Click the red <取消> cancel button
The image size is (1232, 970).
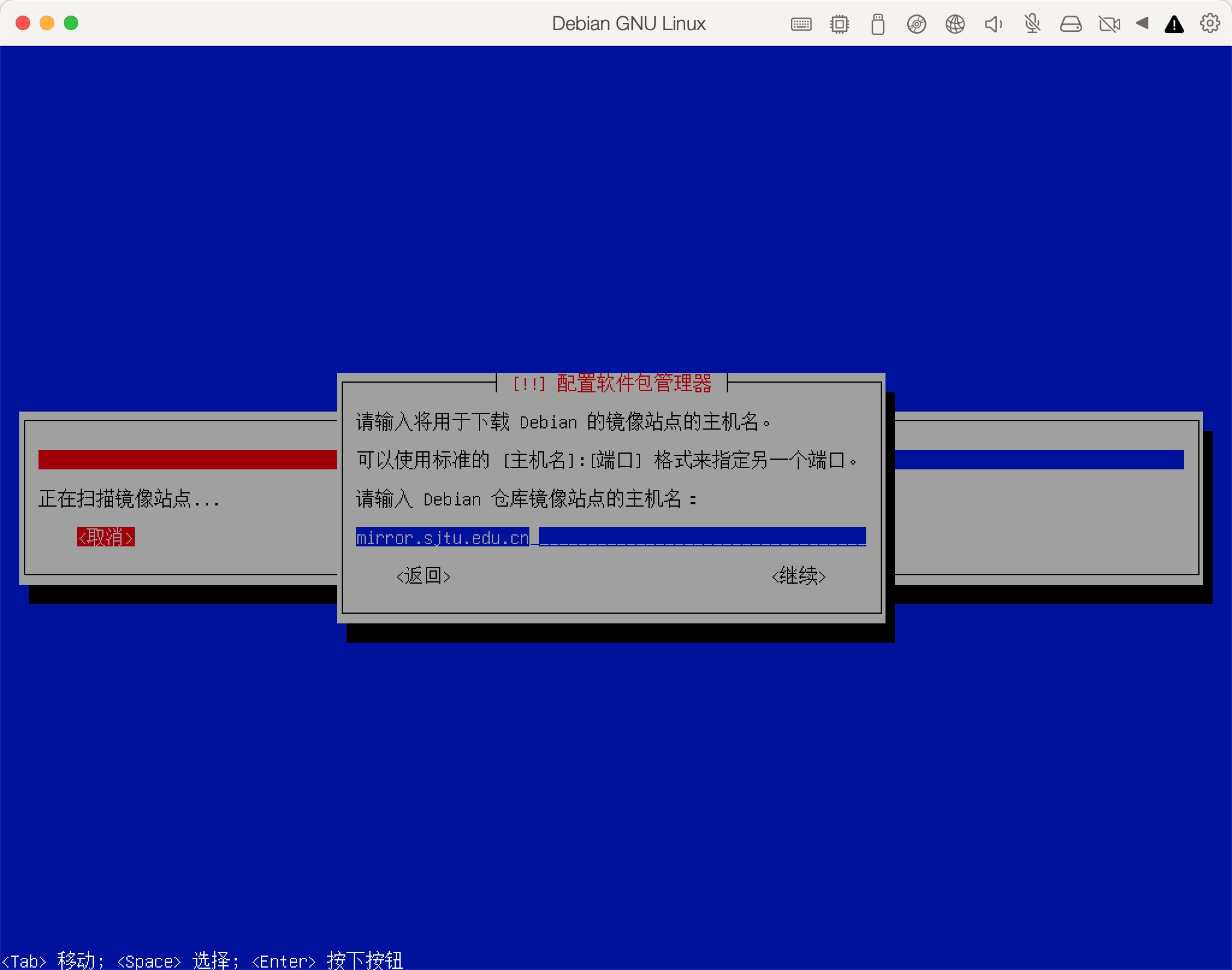pyautogui.click(x=106, y=537)
